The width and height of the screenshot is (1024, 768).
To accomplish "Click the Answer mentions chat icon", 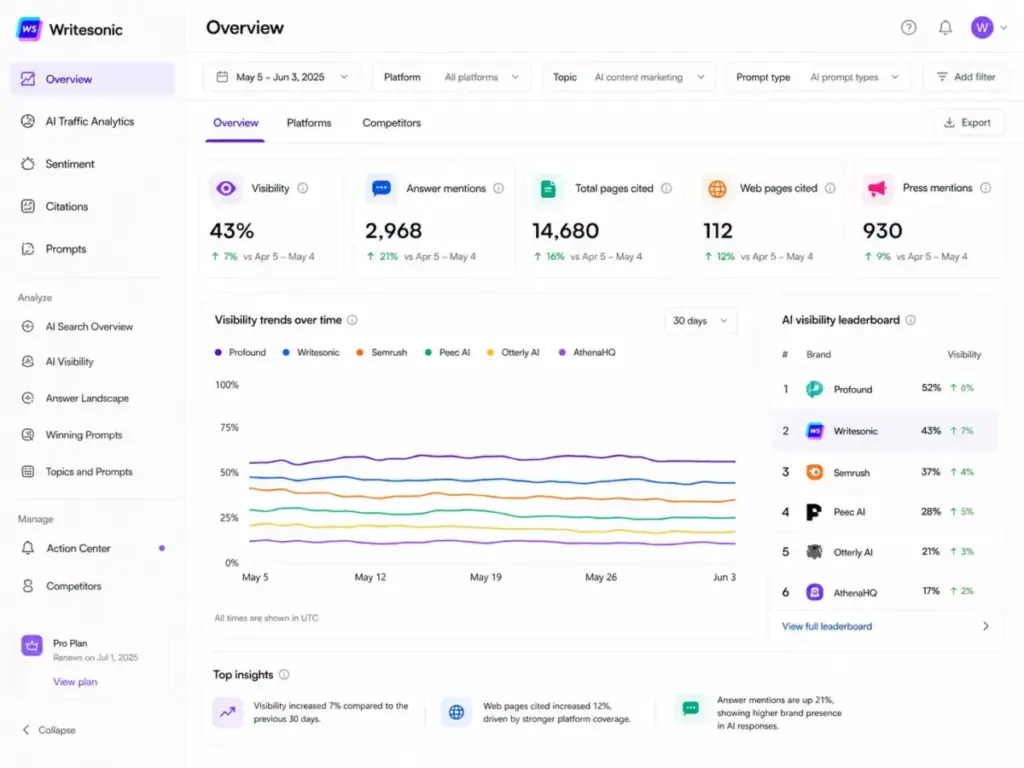I will pyautogui.click(x=381, y=188).
